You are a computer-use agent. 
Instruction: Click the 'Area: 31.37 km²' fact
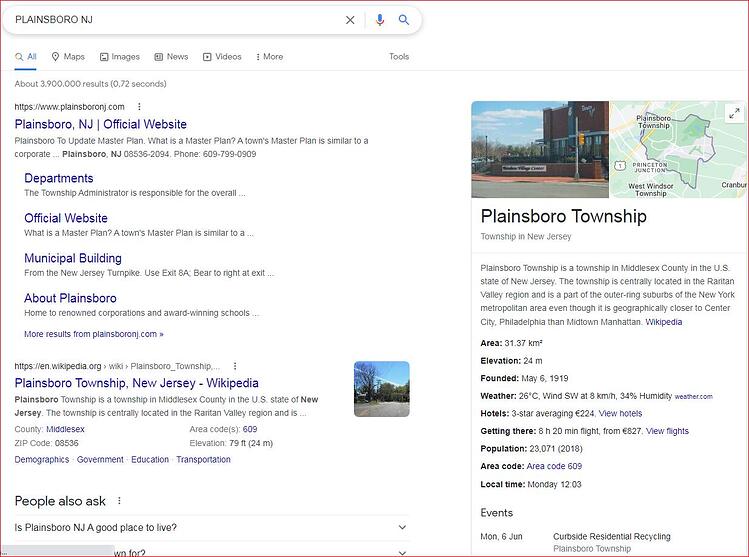[x=511, y=343]
